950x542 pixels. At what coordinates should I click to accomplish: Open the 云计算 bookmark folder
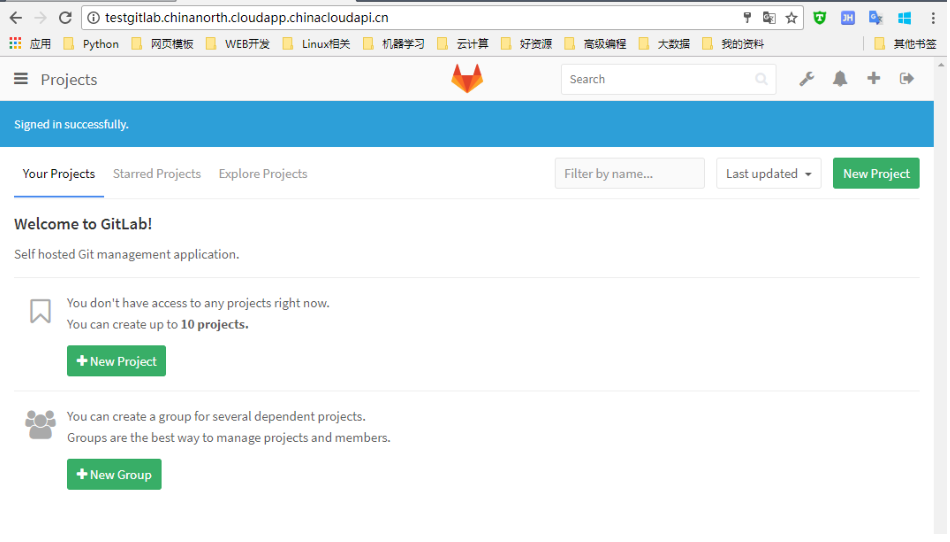point(463,44)
